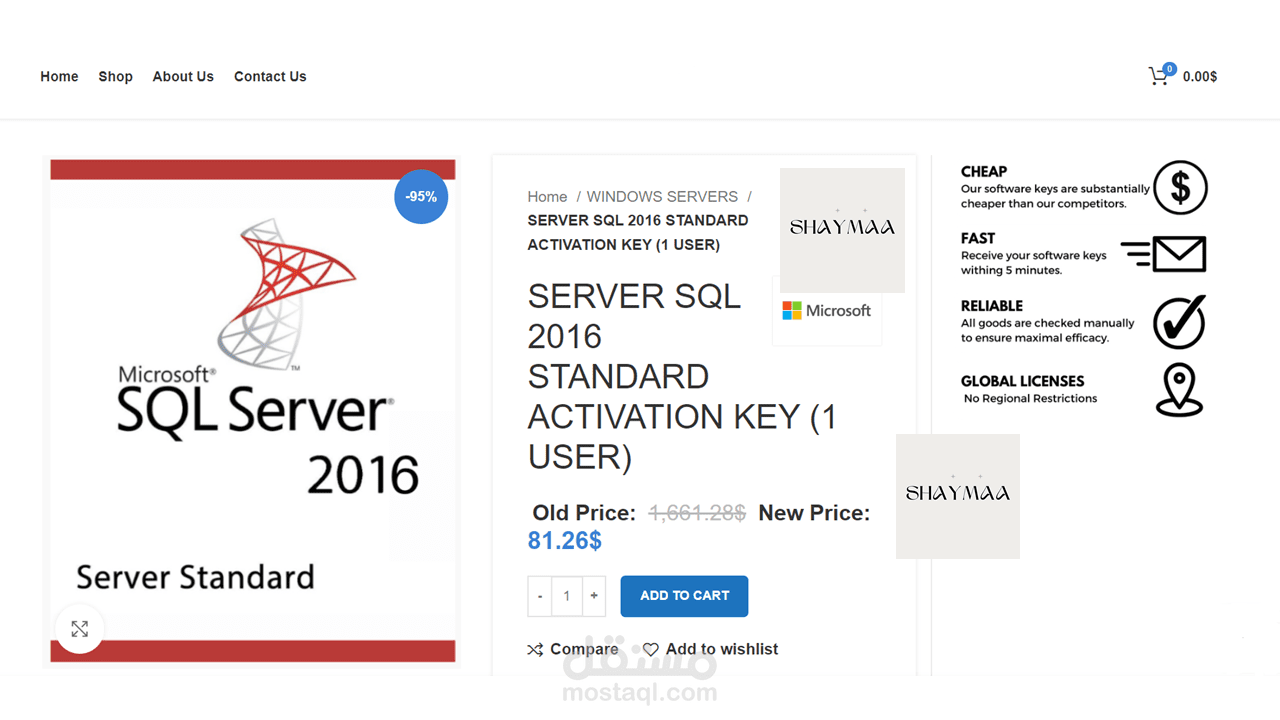Click WINDOWS SERVERS breadcrumb link

662,197
